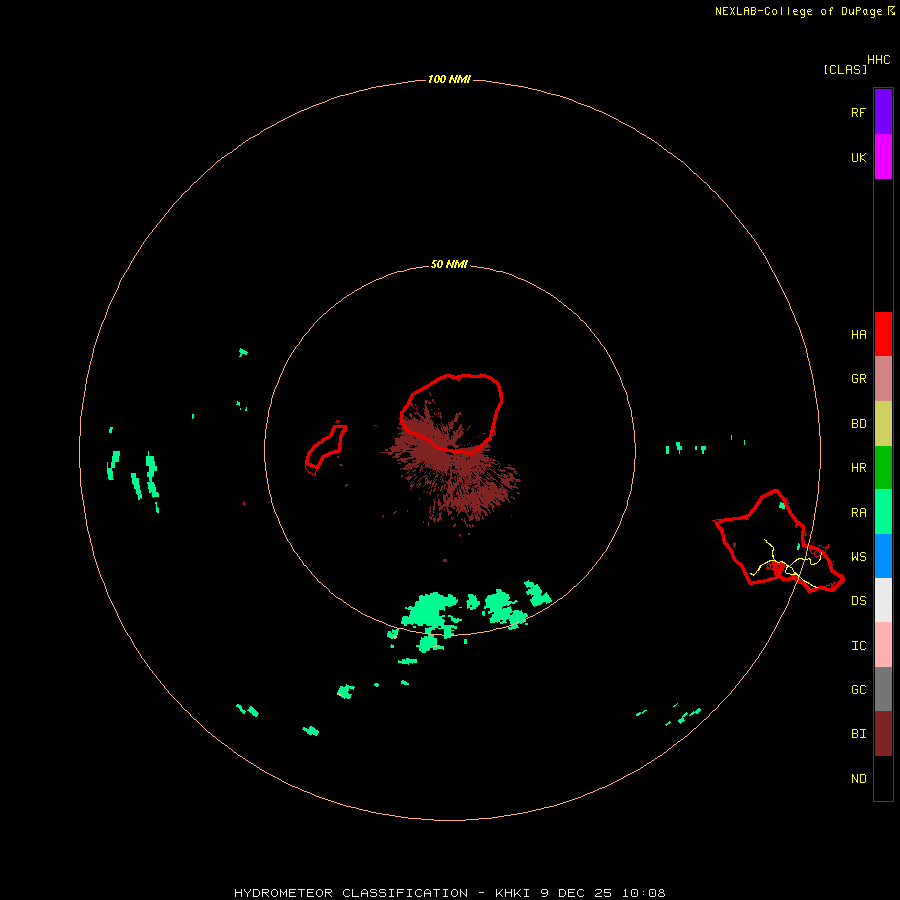Click the IC legend label

858,646
